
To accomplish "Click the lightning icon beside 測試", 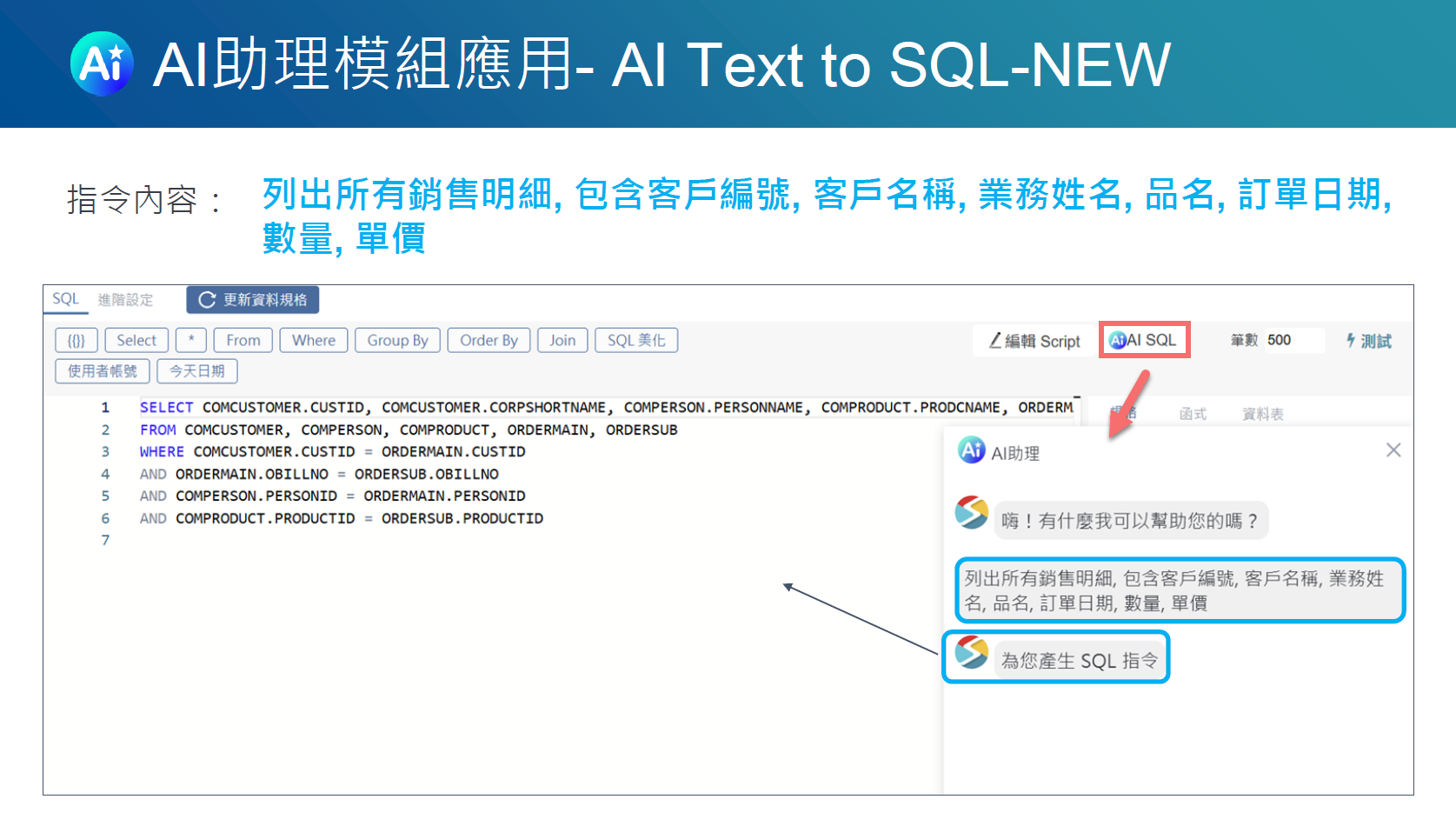I will coord(1349,342).
